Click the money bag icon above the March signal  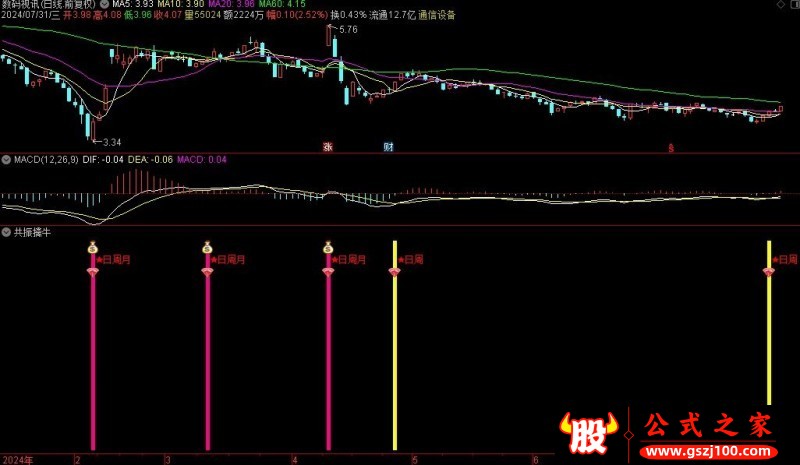(x=207, y=247)
